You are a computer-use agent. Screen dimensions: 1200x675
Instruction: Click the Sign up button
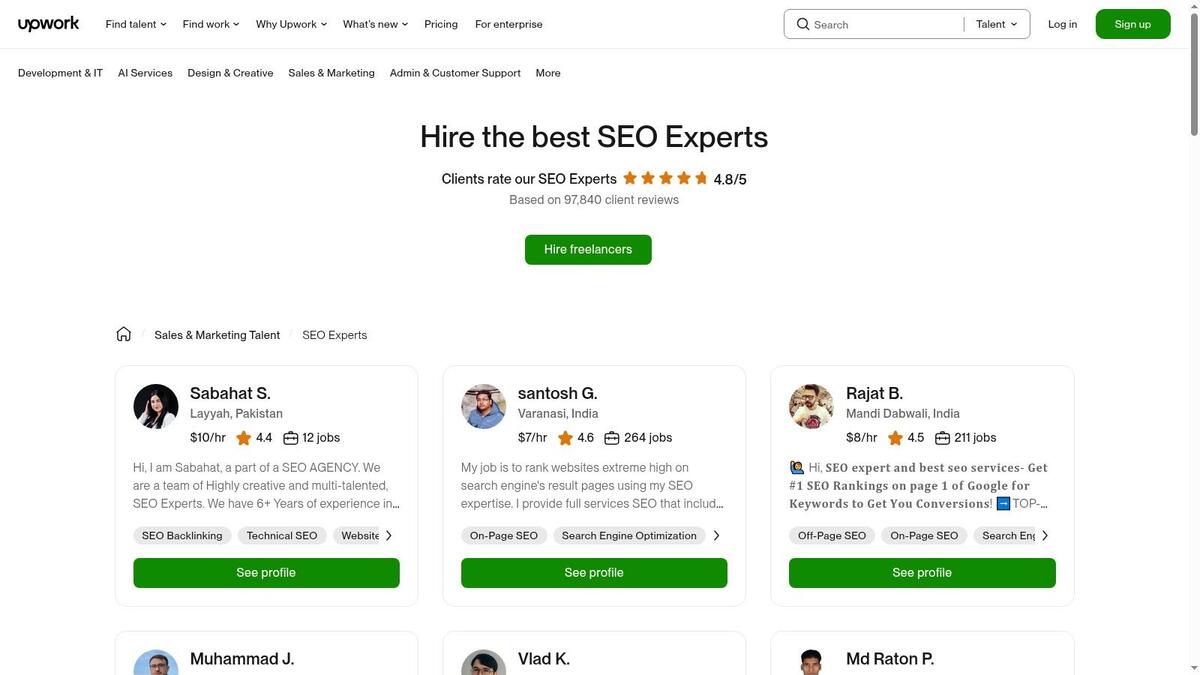pos(1133,25)
